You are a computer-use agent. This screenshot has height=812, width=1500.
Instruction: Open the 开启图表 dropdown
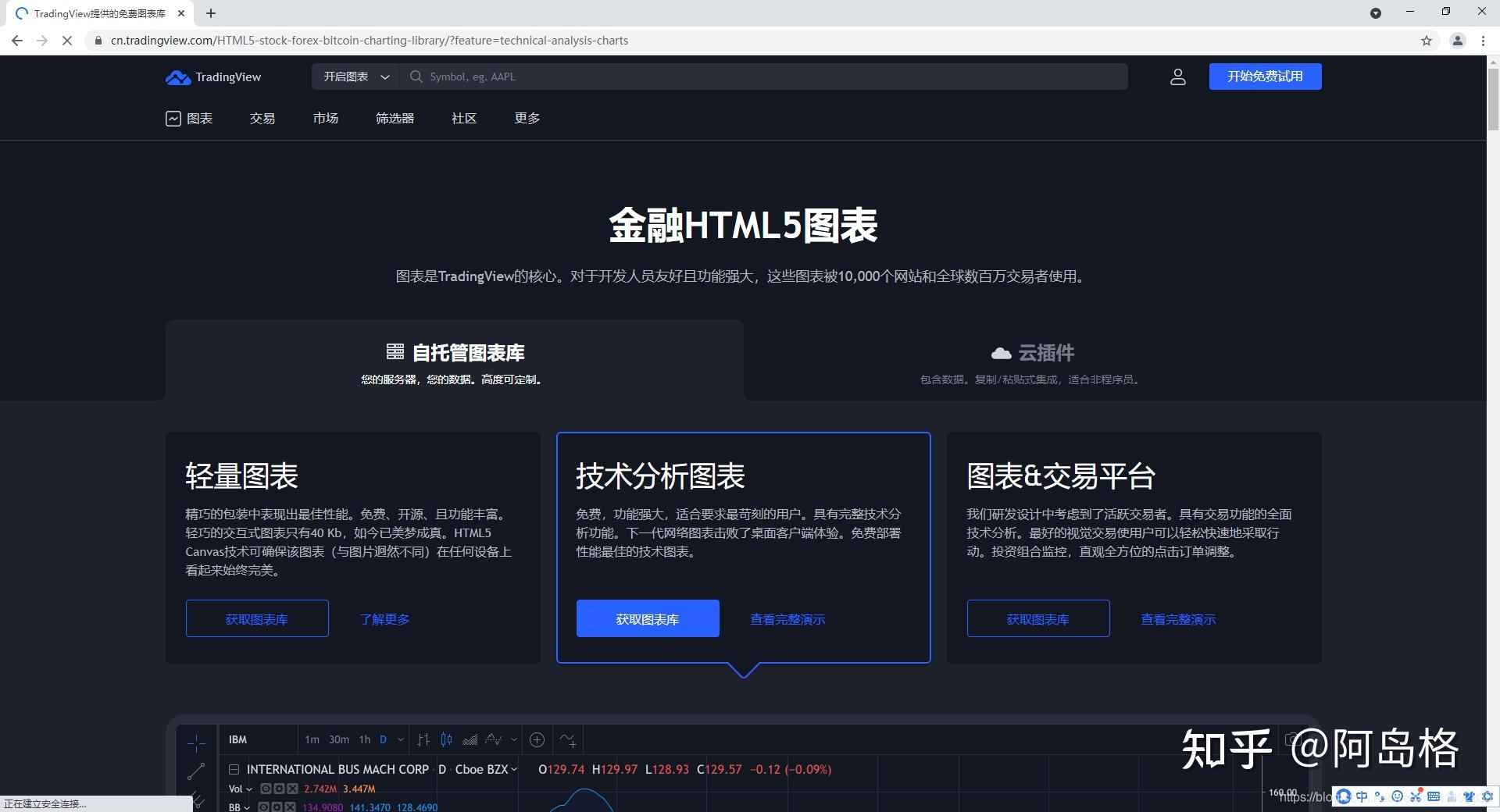tap(356, 77)
